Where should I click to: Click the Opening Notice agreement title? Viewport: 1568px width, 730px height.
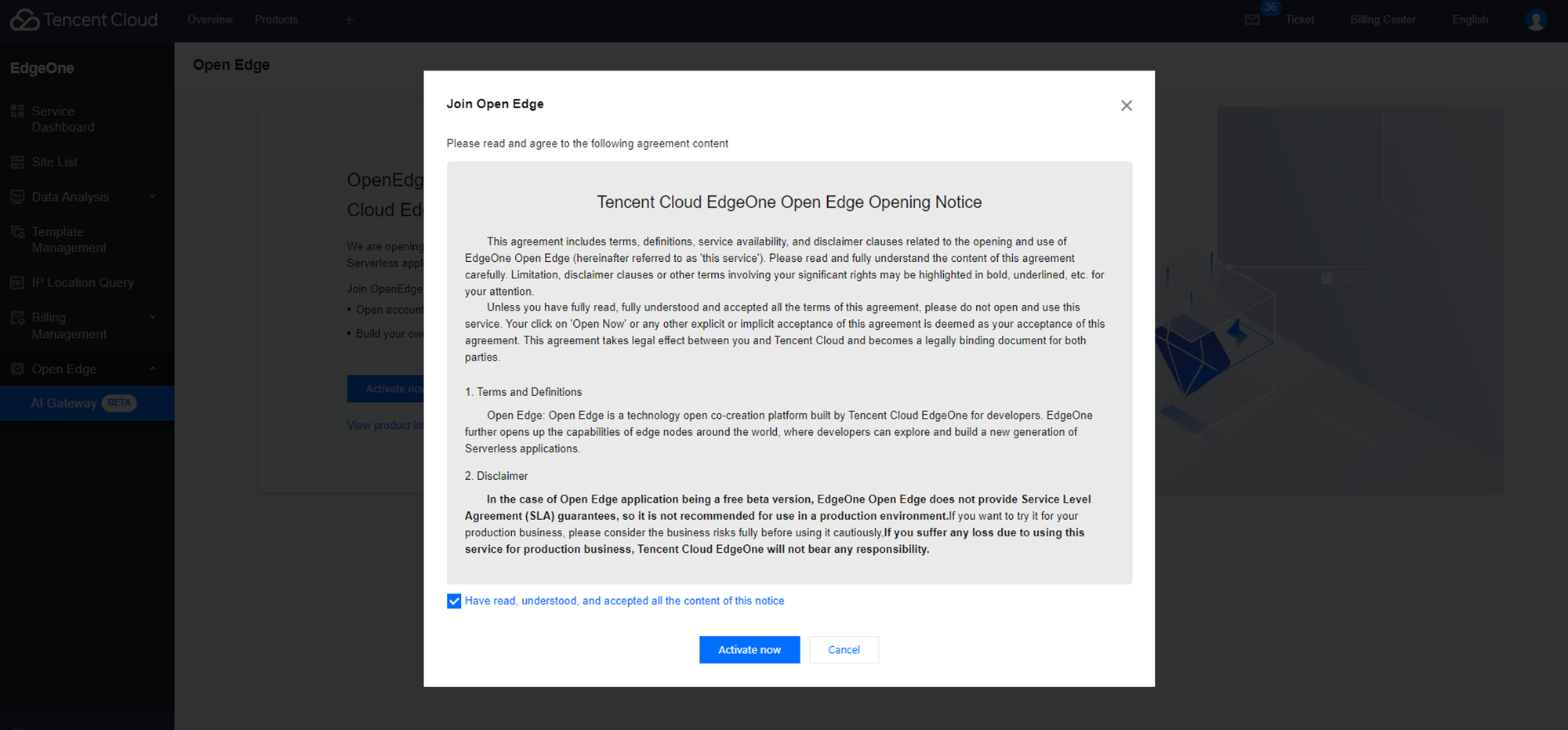(789, 202)
